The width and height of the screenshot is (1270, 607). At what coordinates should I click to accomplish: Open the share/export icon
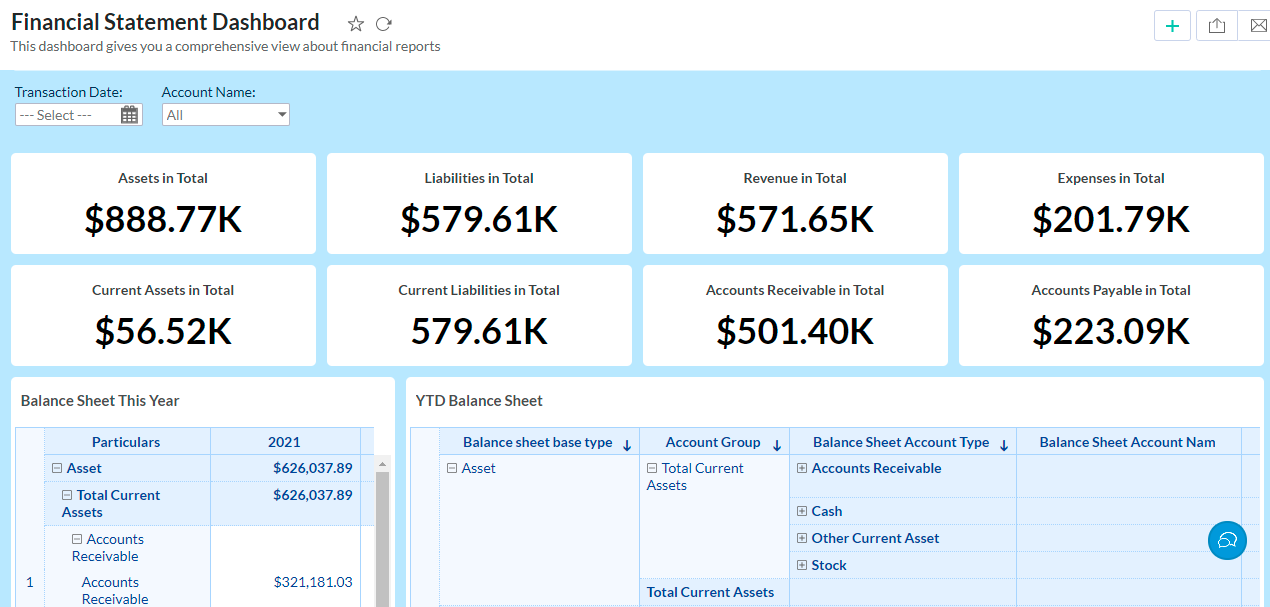[x=1217, y=26]
